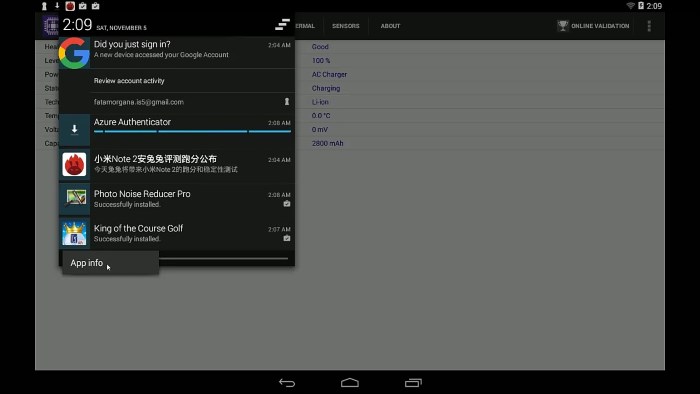Viewport: 700px width, 394px height.
Task: Tap the Azure Authenticator download icon
Action: (74, 129)
